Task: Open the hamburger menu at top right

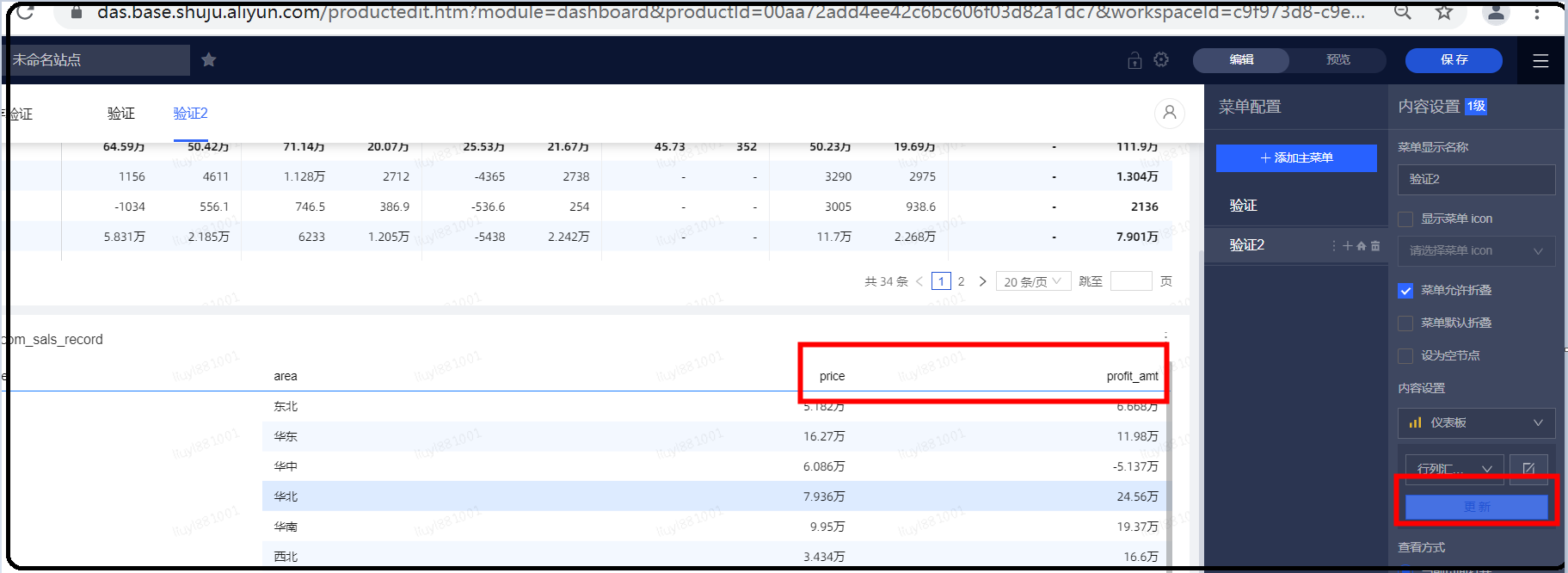Action: [1540, 60]
